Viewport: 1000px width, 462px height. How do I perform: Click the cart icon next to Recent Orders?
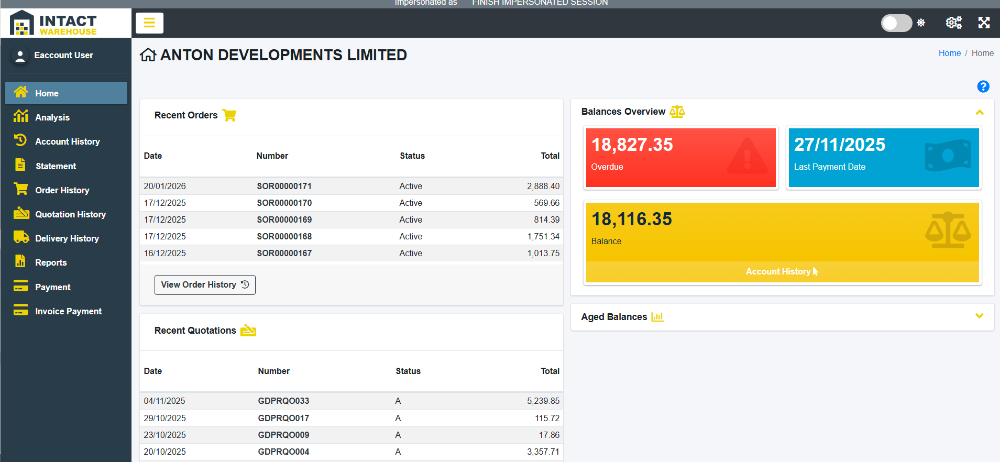coord(230,116)
